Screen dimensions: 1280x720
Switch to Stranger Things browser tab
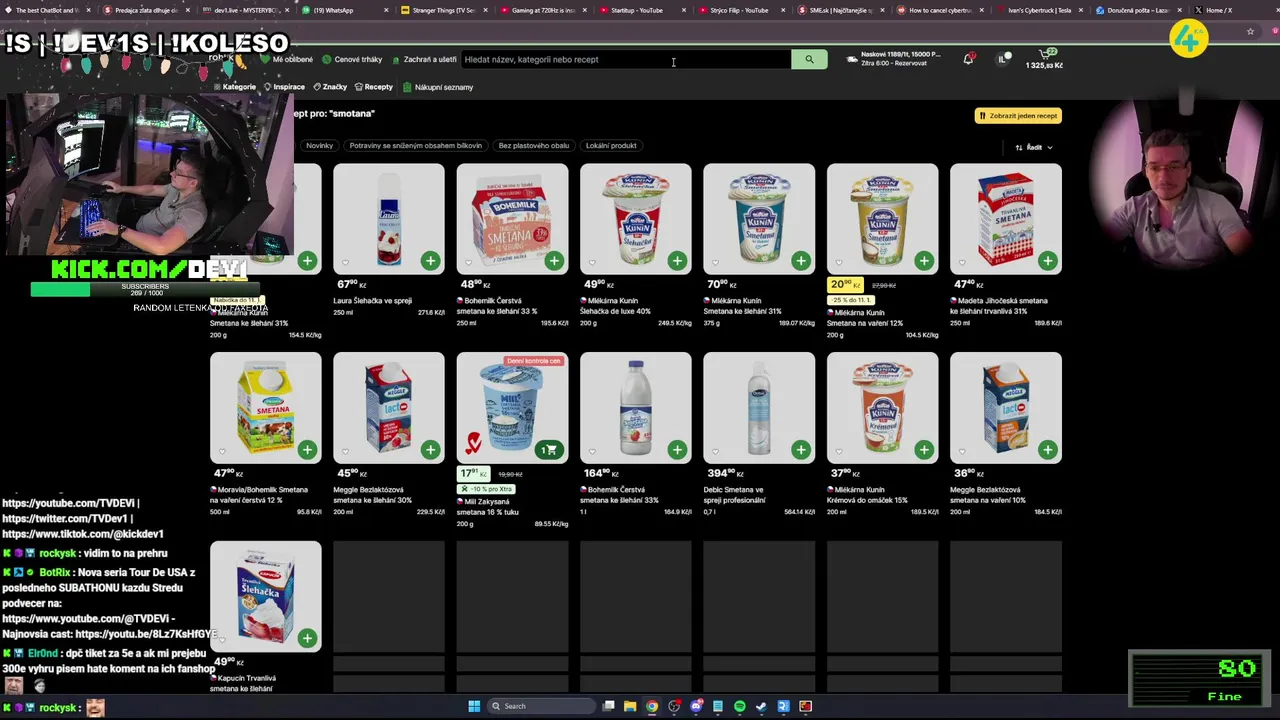tap(444, 10)
